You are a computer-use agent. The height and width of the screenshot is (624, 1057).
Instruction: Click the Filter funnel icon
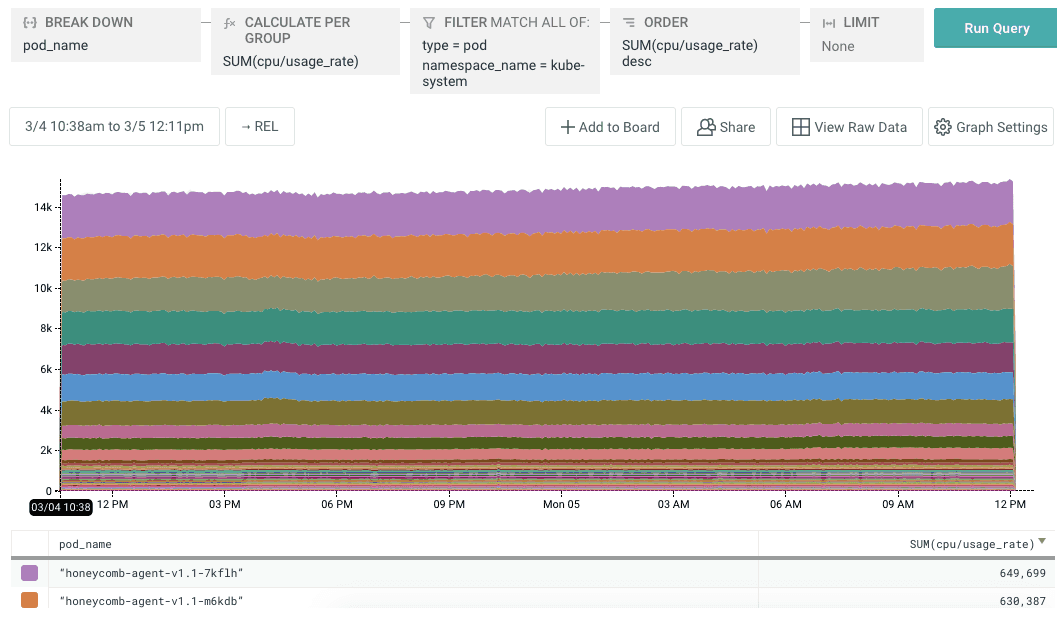[429, 22]
